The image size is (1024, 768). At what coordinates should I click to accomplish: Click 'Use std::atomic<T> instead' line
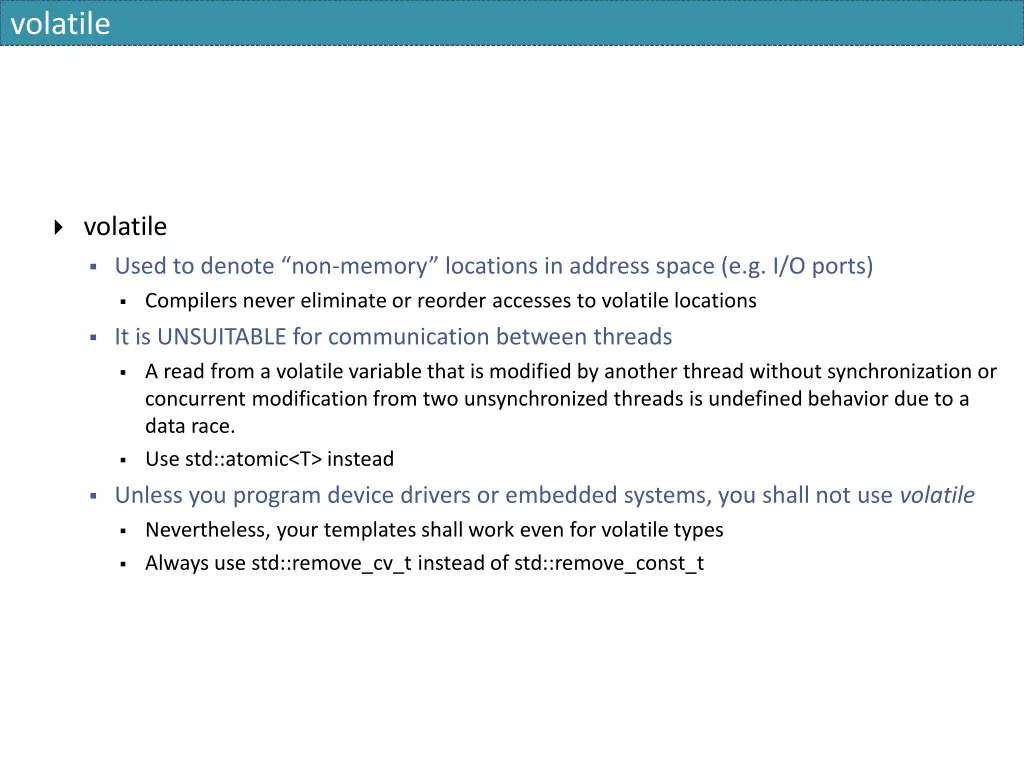[269, 459]
